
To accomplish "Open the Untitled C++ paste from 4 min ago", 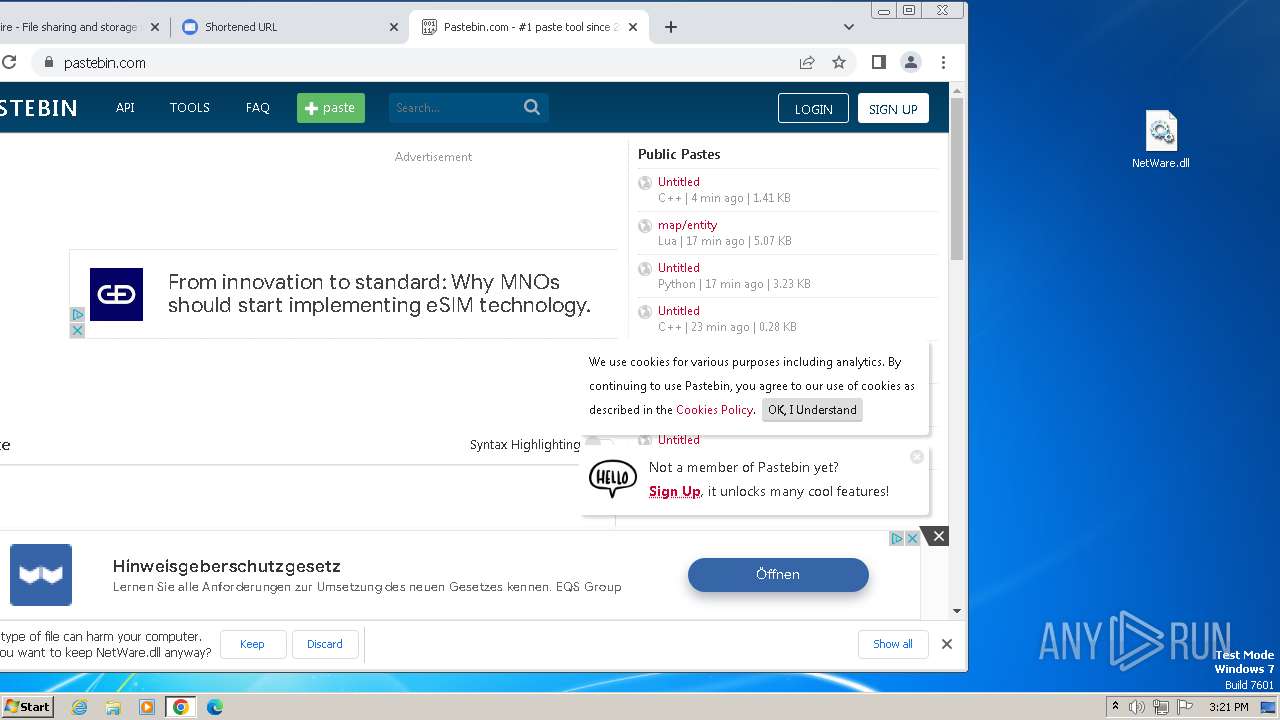I will pyautogui.click(x=678, y=182).
